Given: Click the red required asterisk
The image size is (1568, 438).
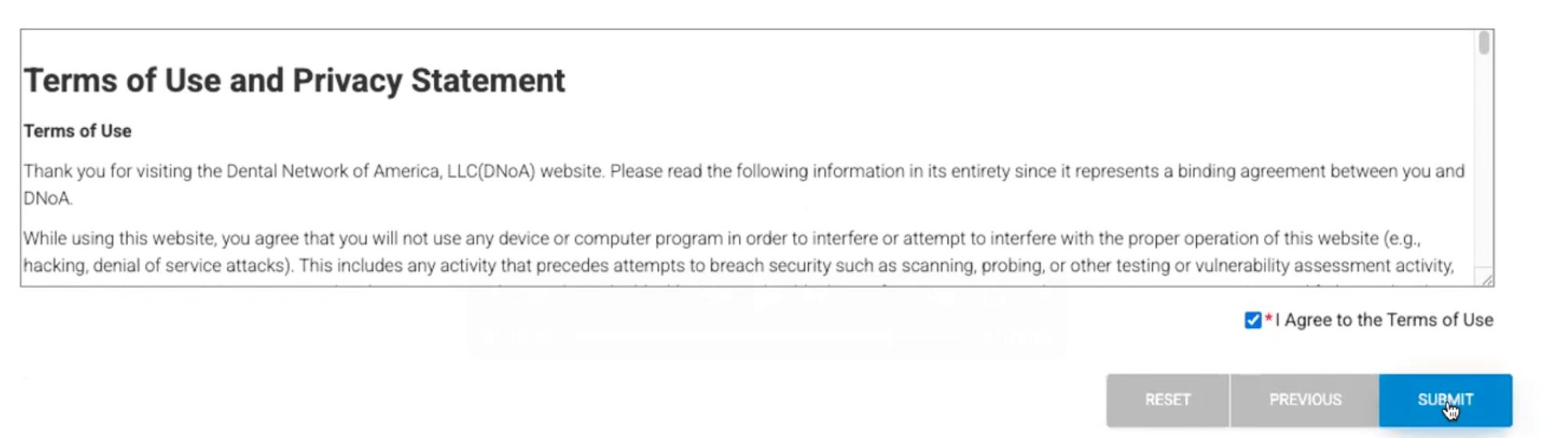Looking at the screenshot, I should click(x=1268, y=319).
